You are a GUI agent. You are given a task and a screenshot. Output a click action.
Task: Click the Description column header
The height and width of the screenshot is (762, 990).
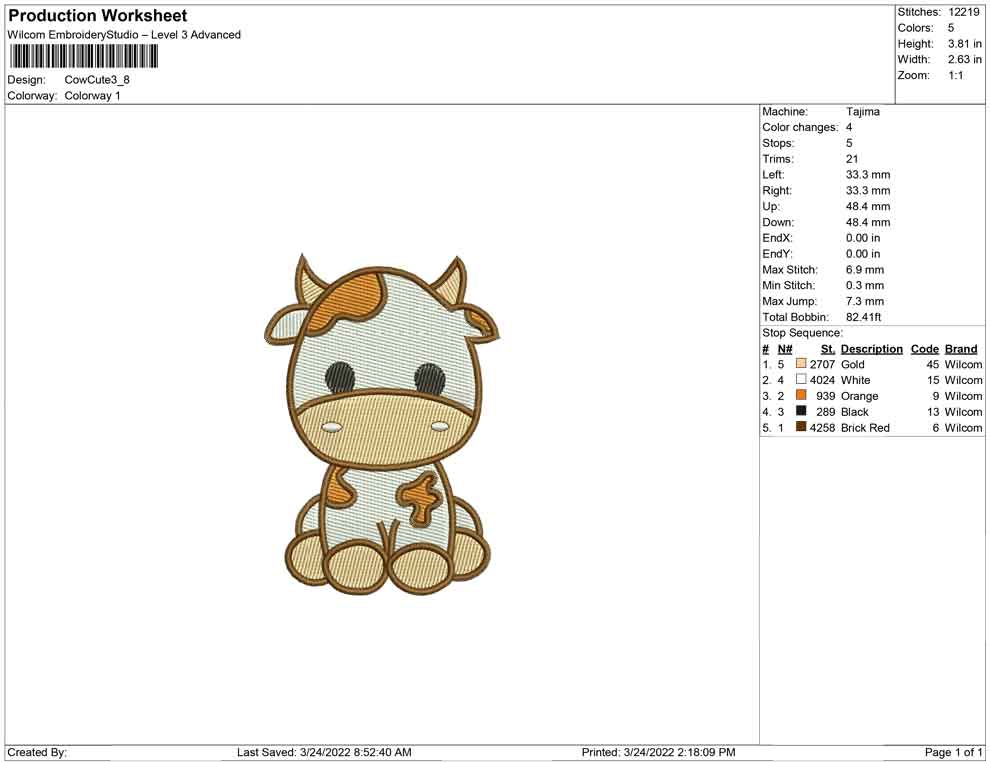[x=871, y=349]
